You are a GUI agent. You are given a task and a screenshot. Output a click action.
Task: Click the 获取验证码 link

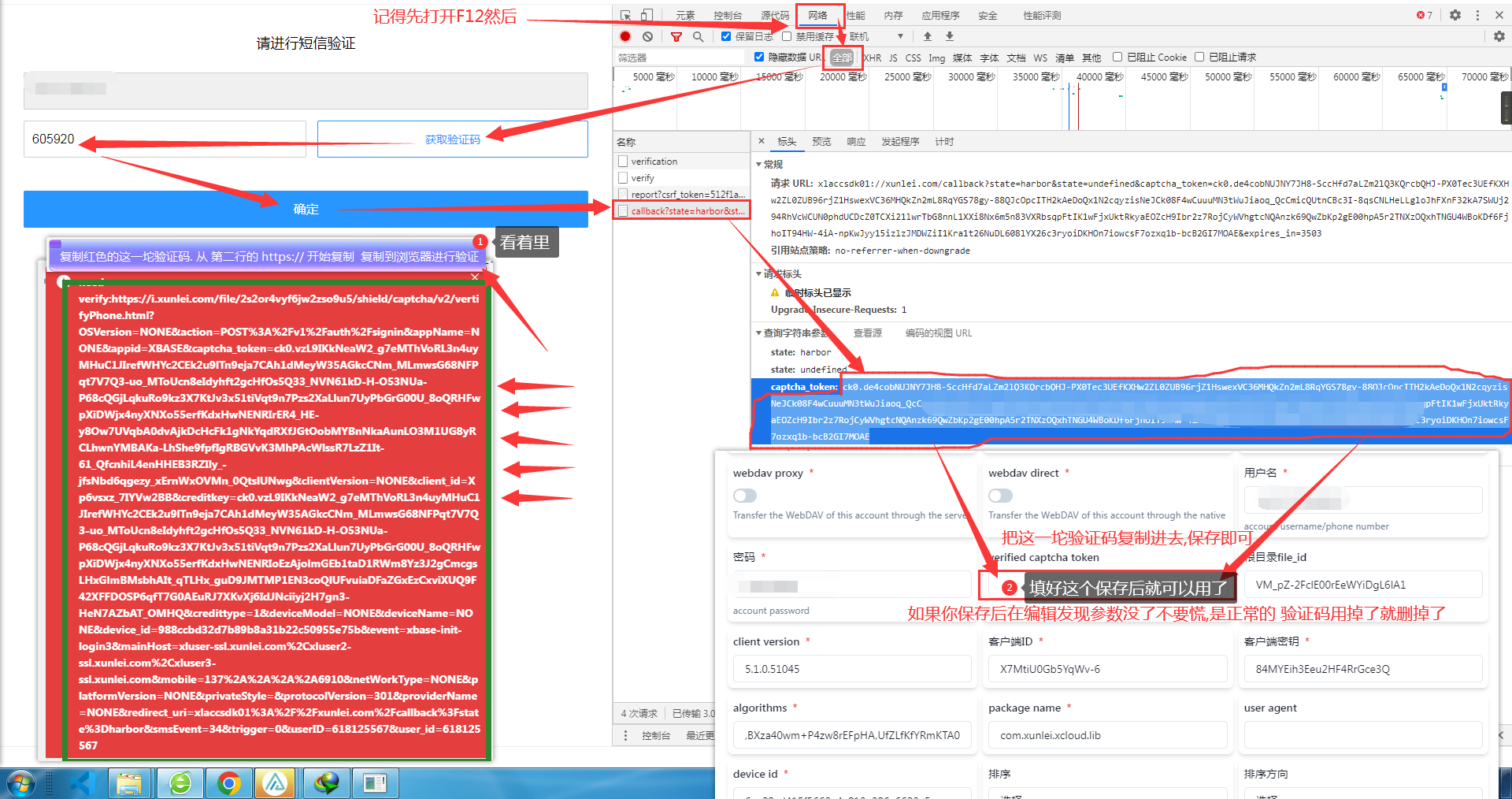(x=452, y=139)
